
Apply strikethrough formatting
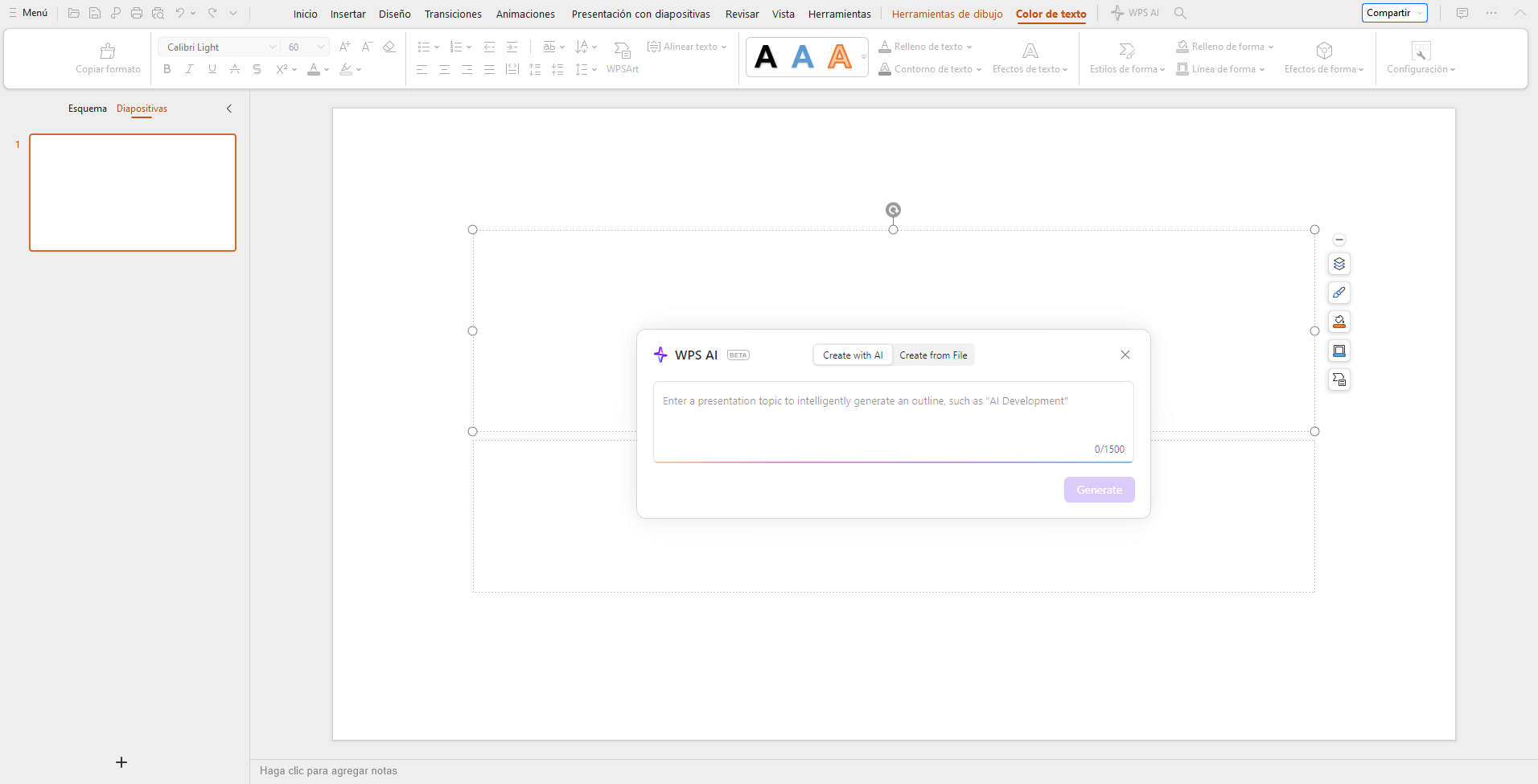pos(256,69)
